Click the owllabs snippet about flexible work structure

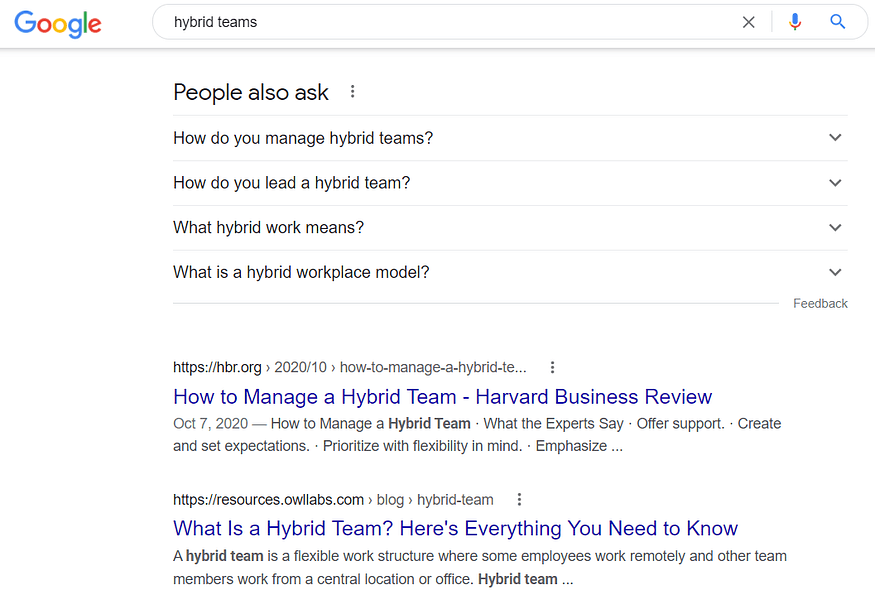[x=480, y=567]
